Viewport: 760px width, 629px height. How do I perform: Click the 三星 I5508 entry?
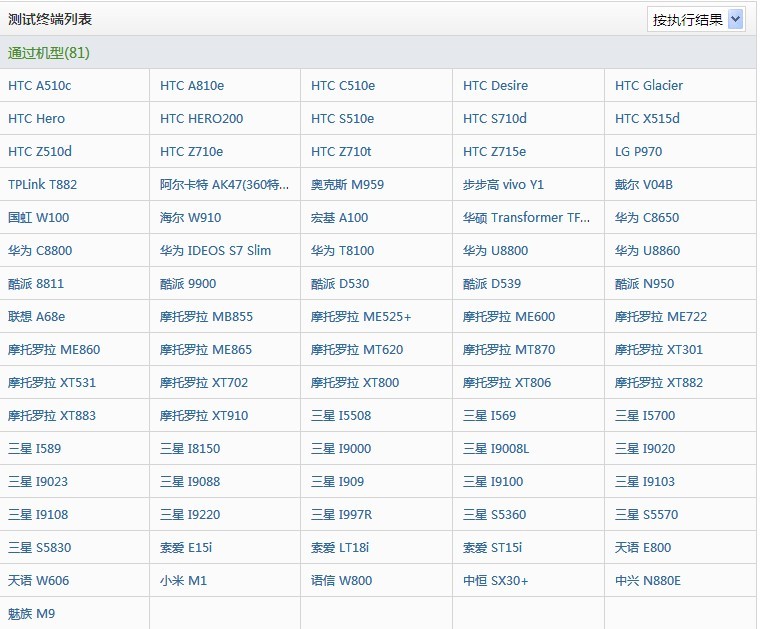click(x=341, y=415)
